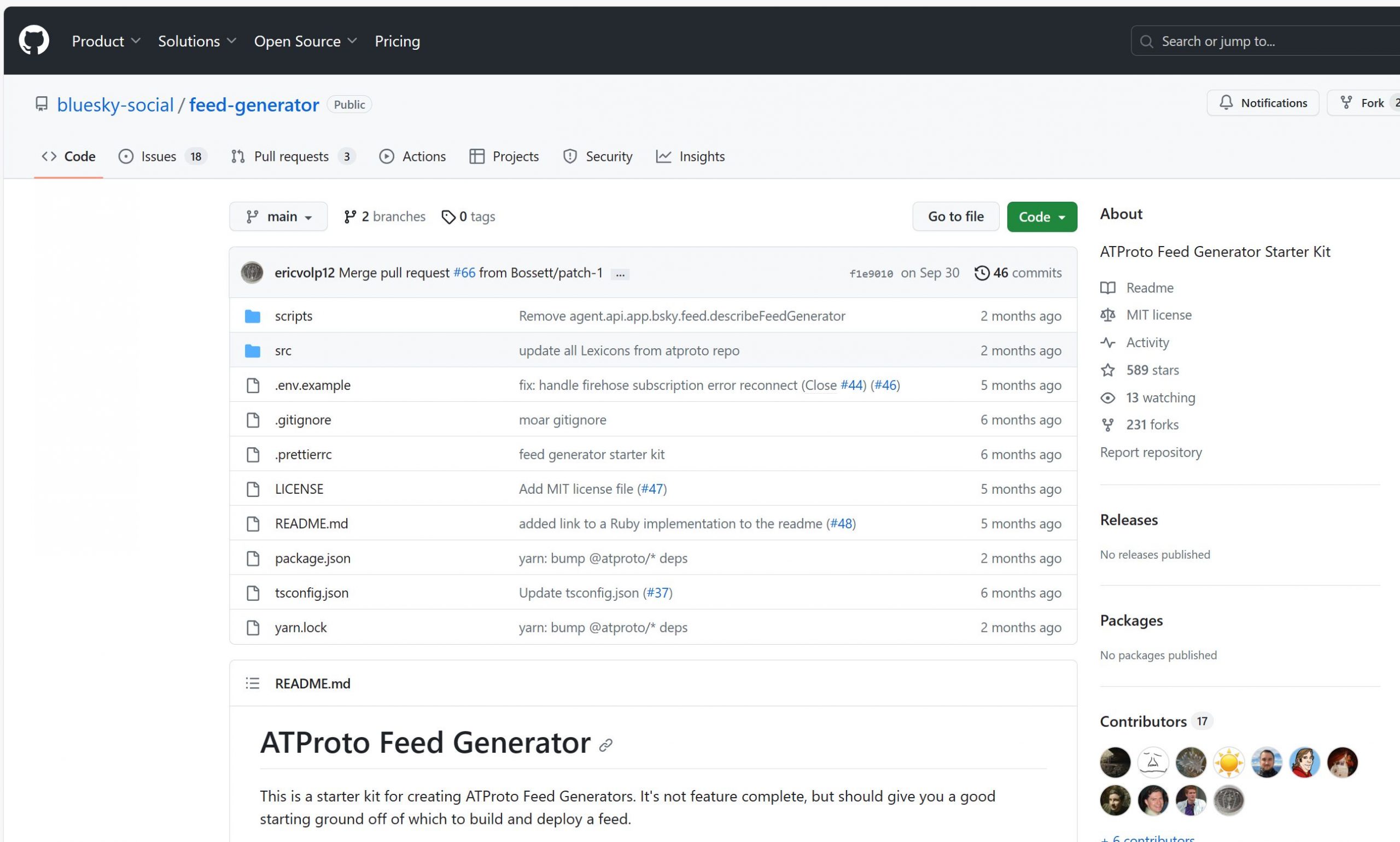Click the Go to file button
The image size is (1400, 842).
[955, 216]
